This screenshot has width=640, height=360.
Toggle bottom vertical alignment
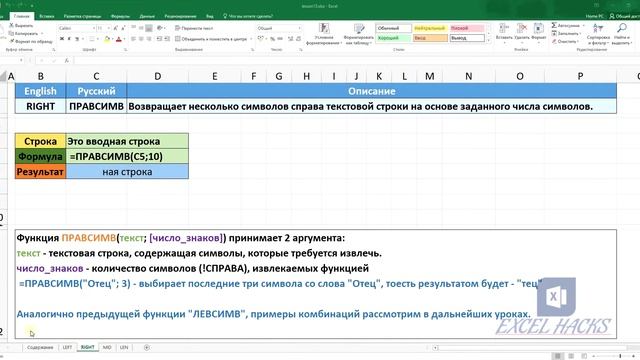[149, 28]
